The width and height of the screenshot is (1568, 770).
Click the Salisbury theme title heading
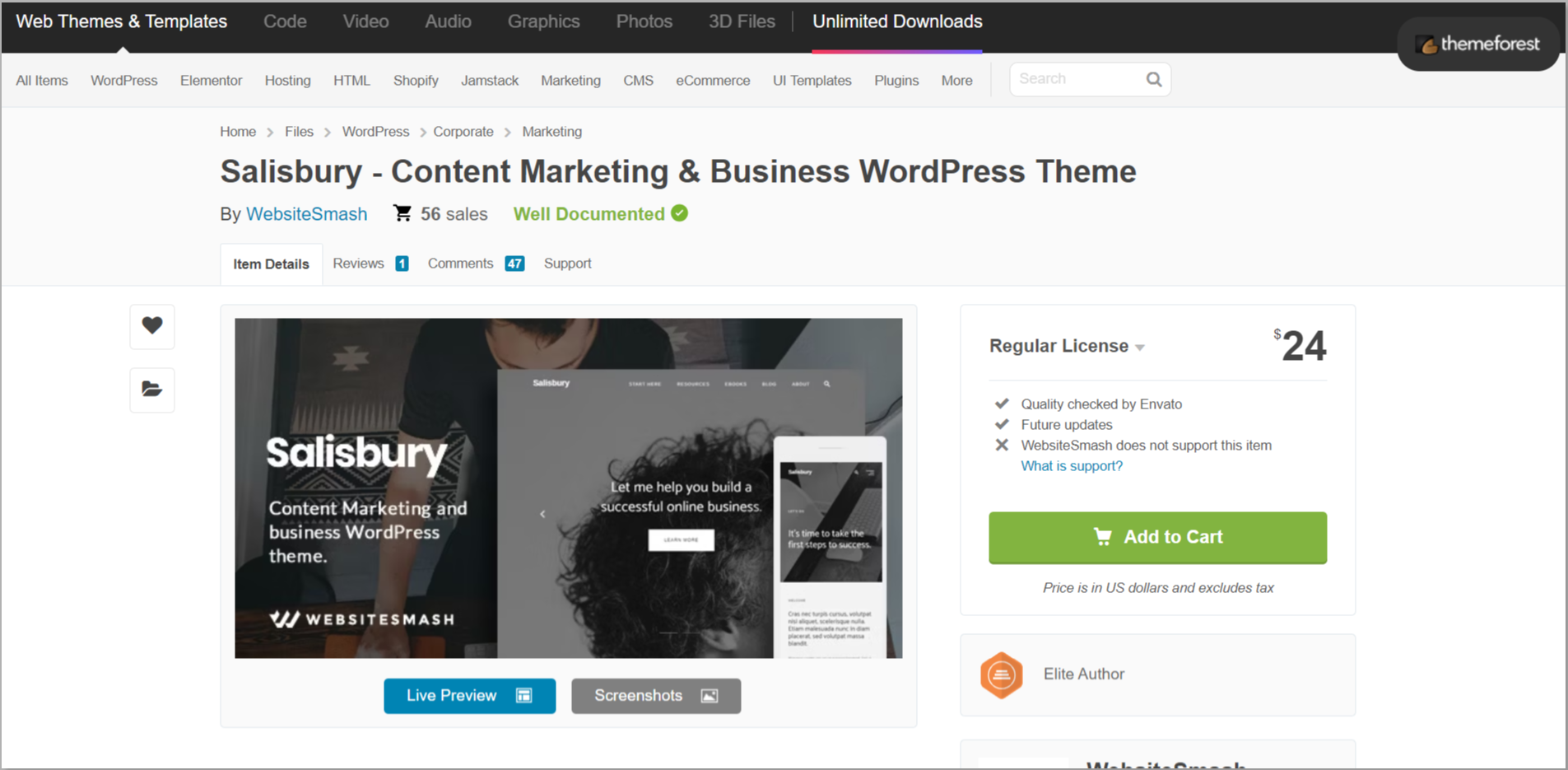(x=678, y=171)
